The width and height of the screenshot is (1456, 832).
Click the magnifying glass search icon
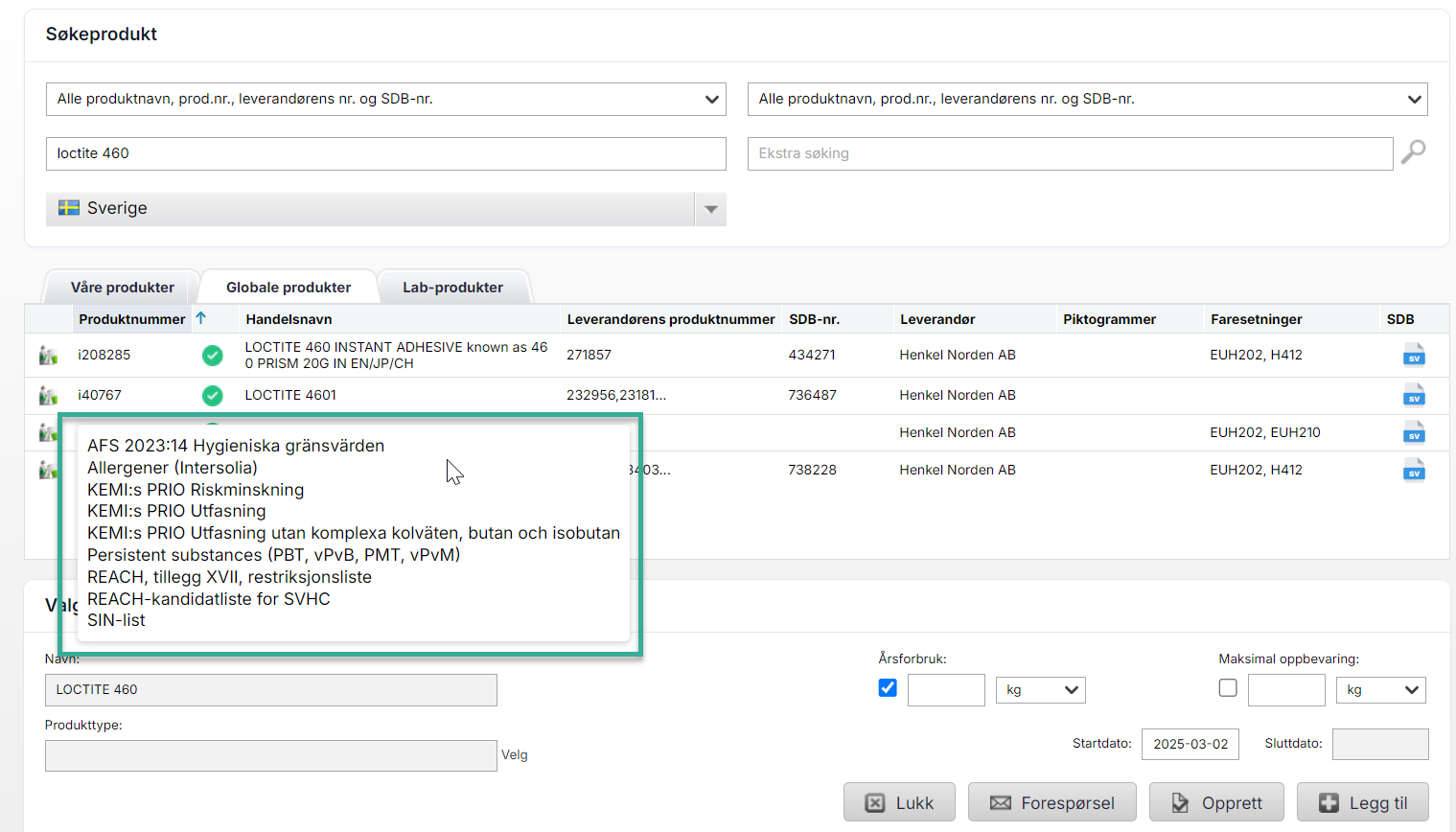pos(1413,152)
